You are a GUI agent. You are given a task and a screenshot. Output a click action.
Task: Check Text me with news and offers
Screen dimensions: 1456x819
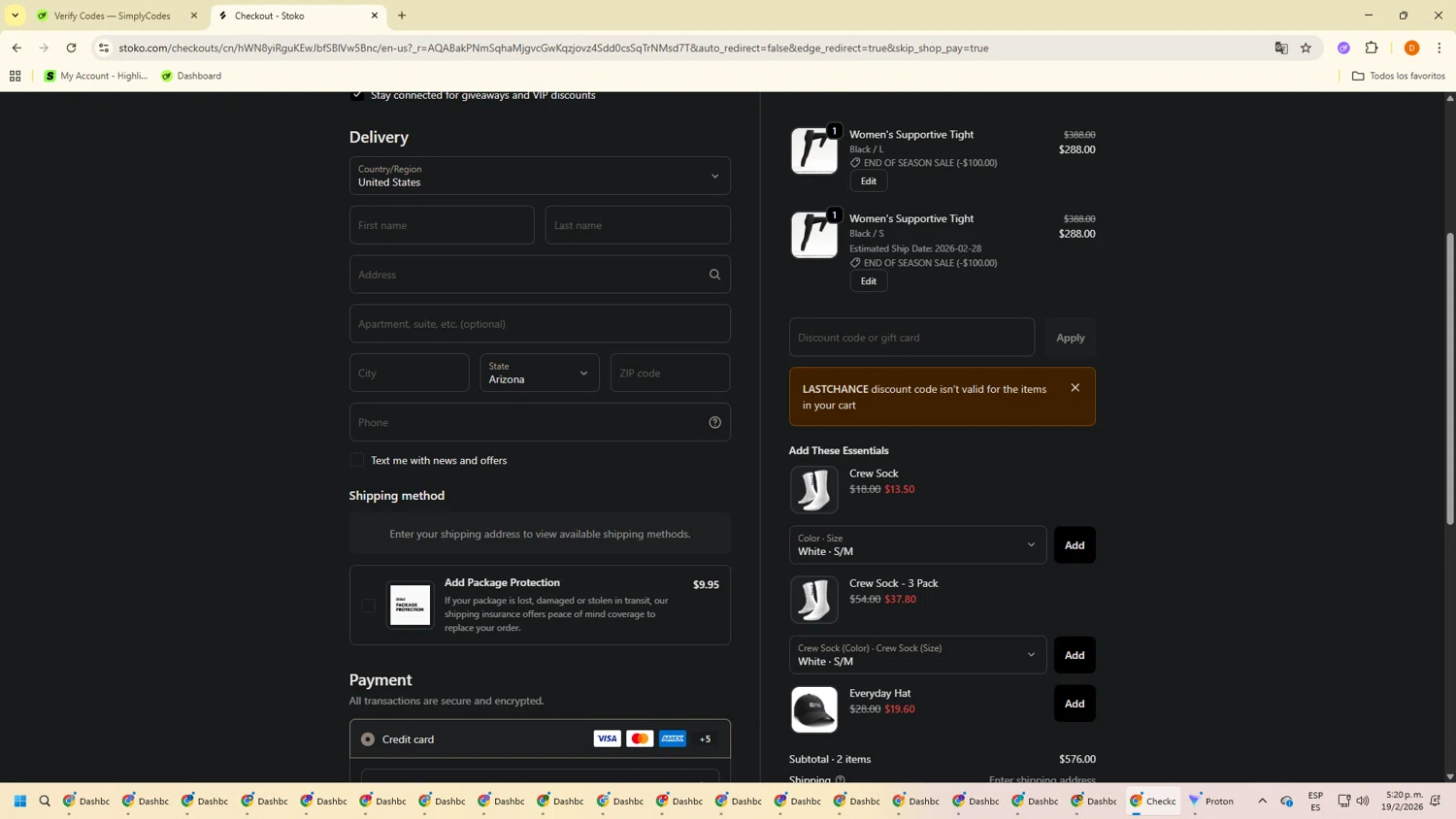click(357, 460)
